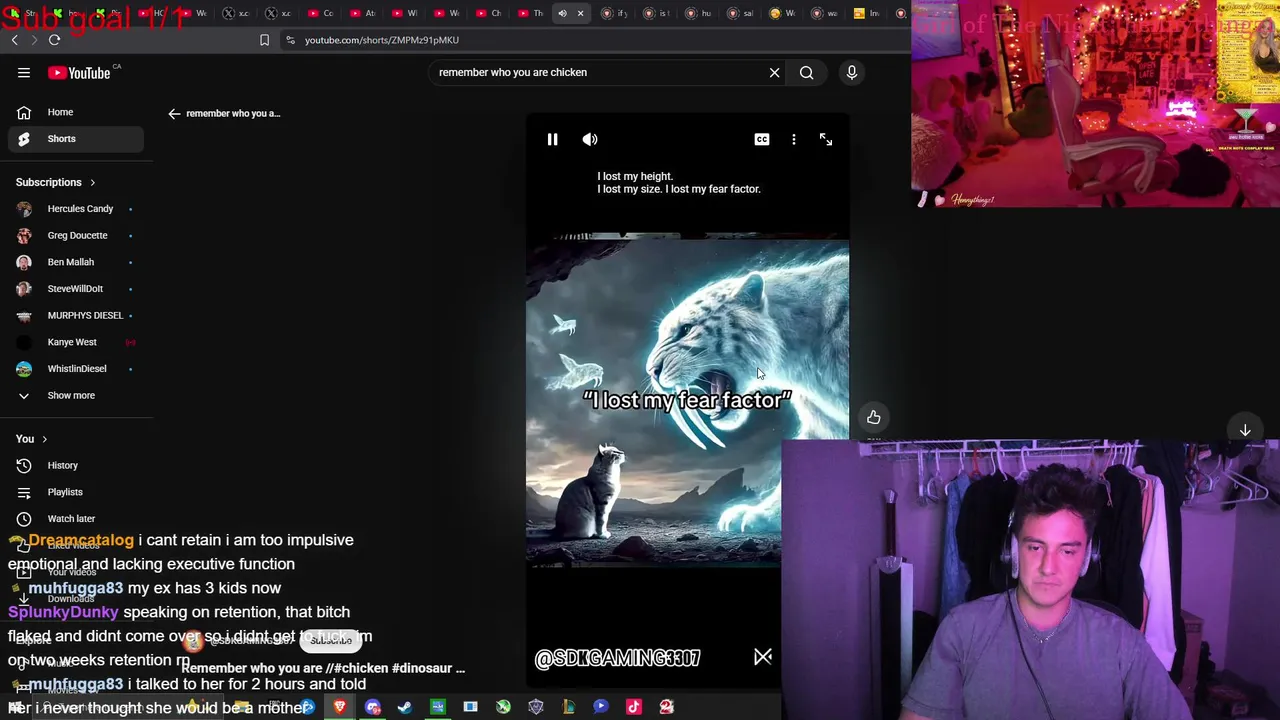
Task: Mute the Short's volume
Action: pyautogui.click(x=590, y=139)
